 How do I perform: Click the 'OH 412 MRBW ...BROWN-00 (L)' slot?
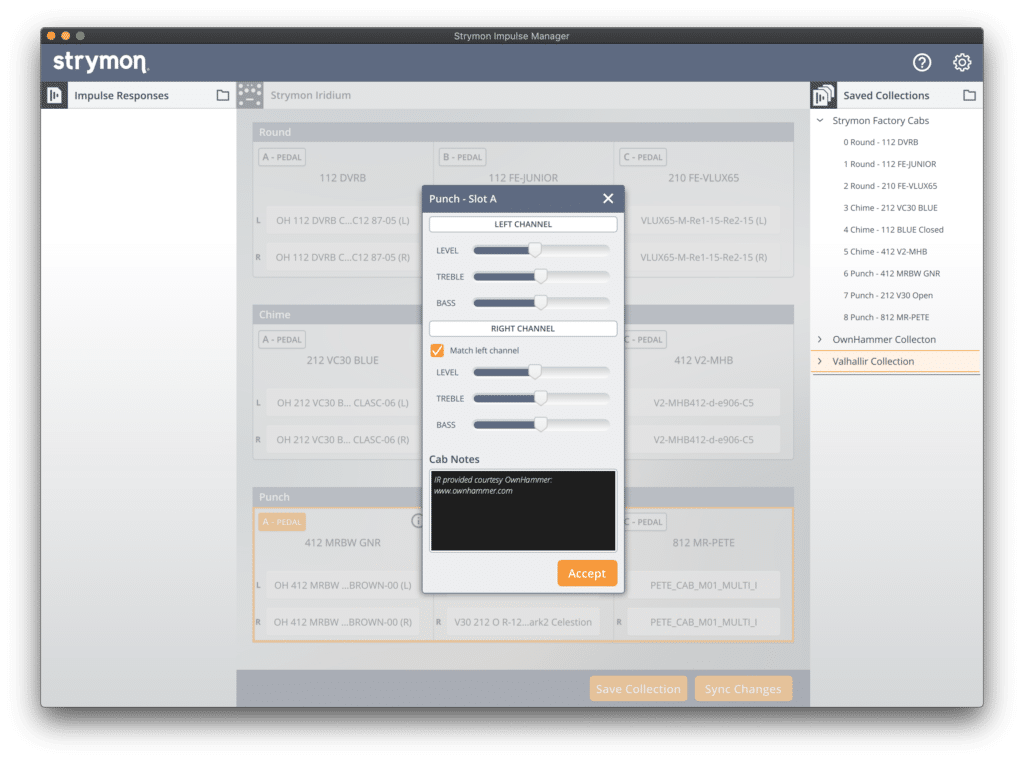coord(343,585)
